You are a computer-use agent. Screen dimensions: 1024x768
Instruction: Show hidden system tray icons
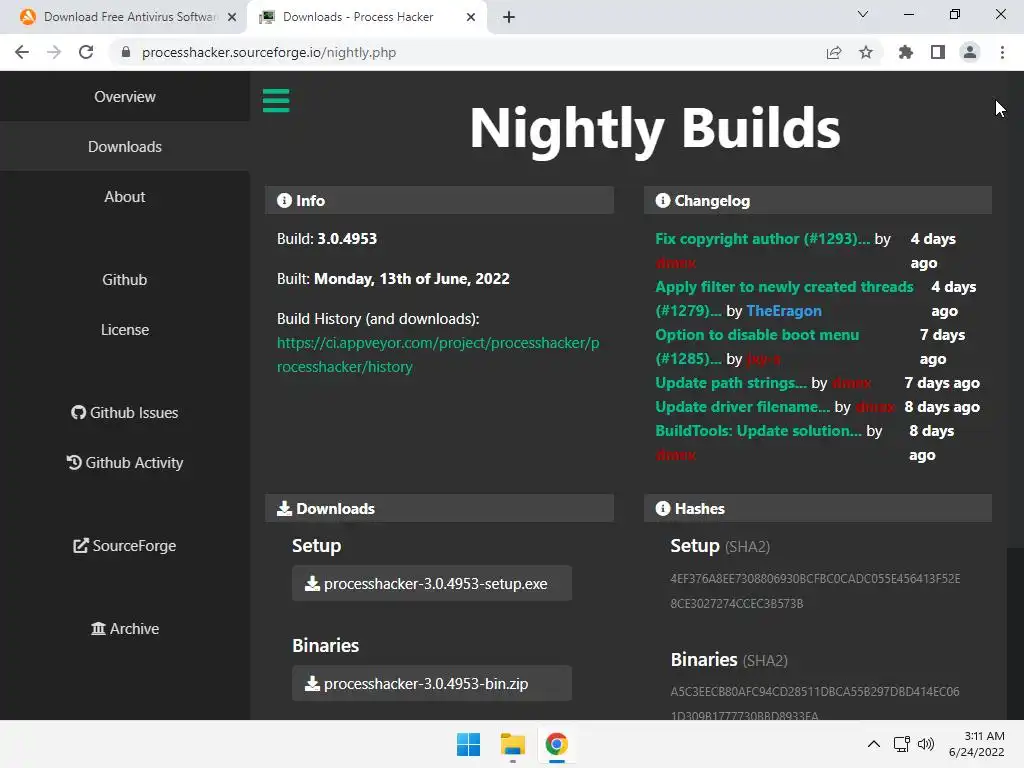click(874, 744)
